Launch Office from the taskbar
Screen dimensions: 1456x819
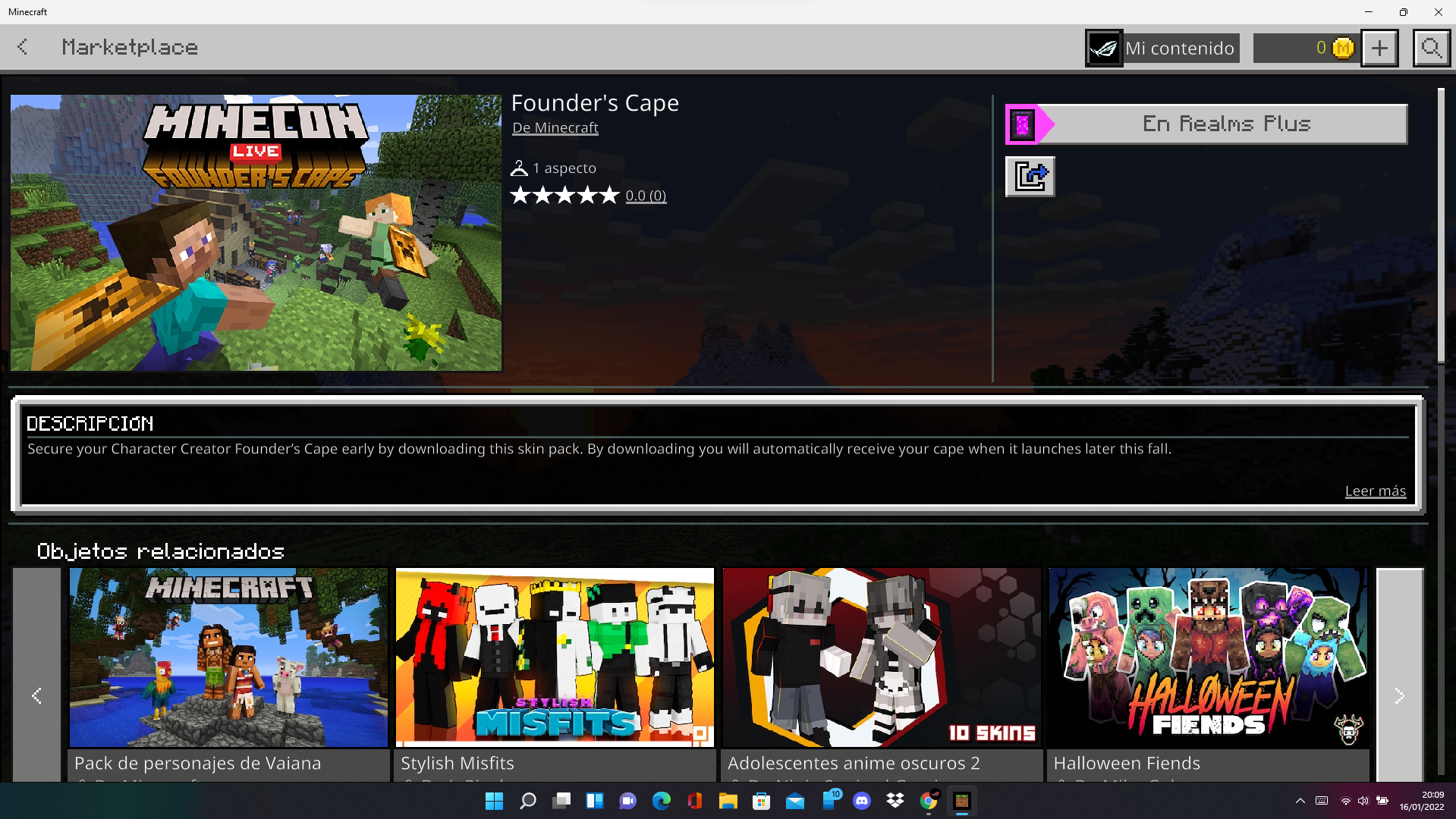click(x=694, y=801)
